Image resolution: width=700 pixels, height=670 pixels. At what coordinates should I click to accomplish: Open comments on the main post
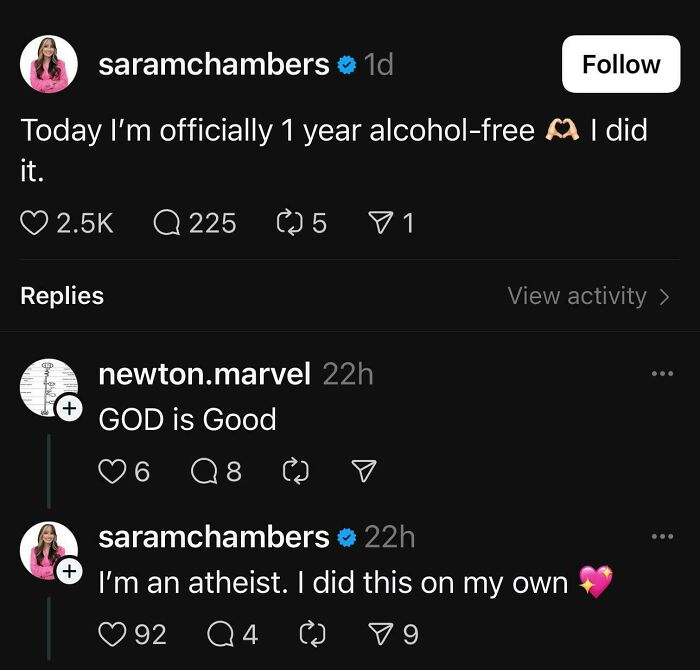click(168, 222)
